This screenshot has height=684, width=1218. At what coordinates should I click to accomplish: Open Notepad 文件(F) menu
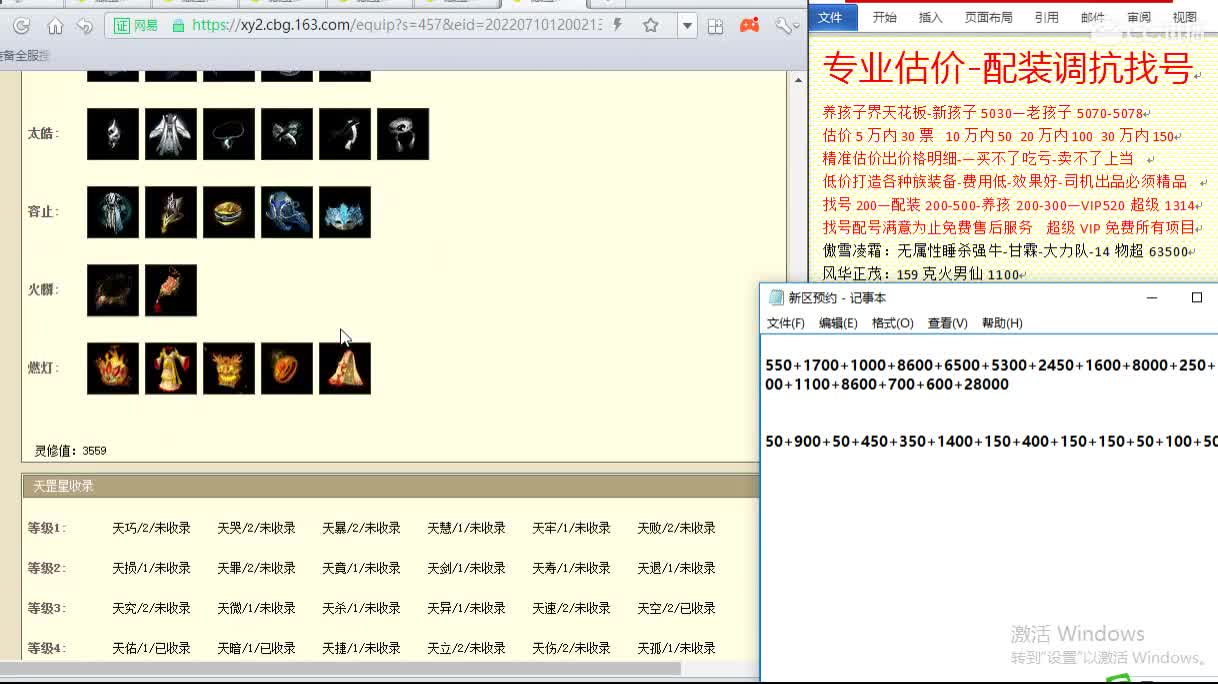pos(786,323)
